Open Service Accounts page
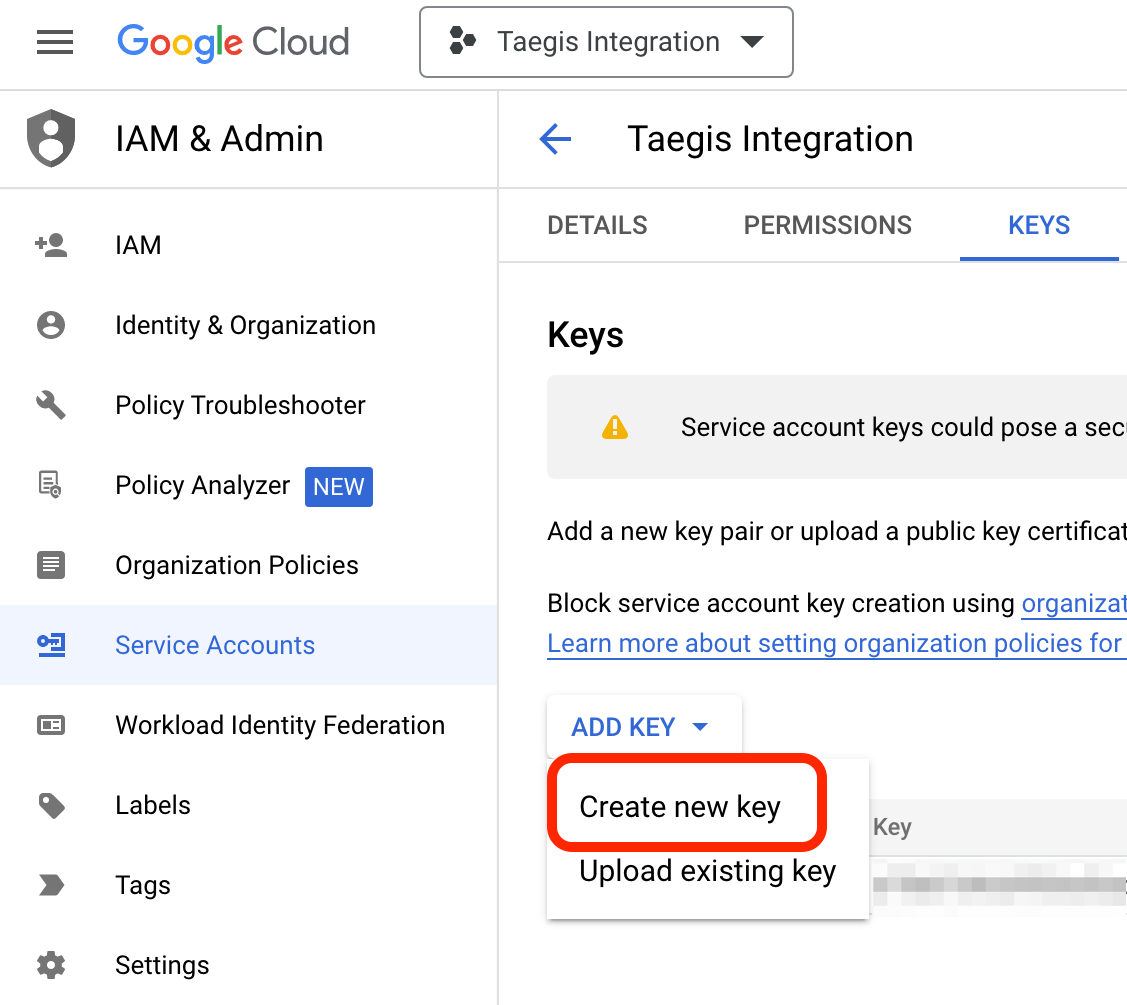1127x1005 pixels. (249, 645)
